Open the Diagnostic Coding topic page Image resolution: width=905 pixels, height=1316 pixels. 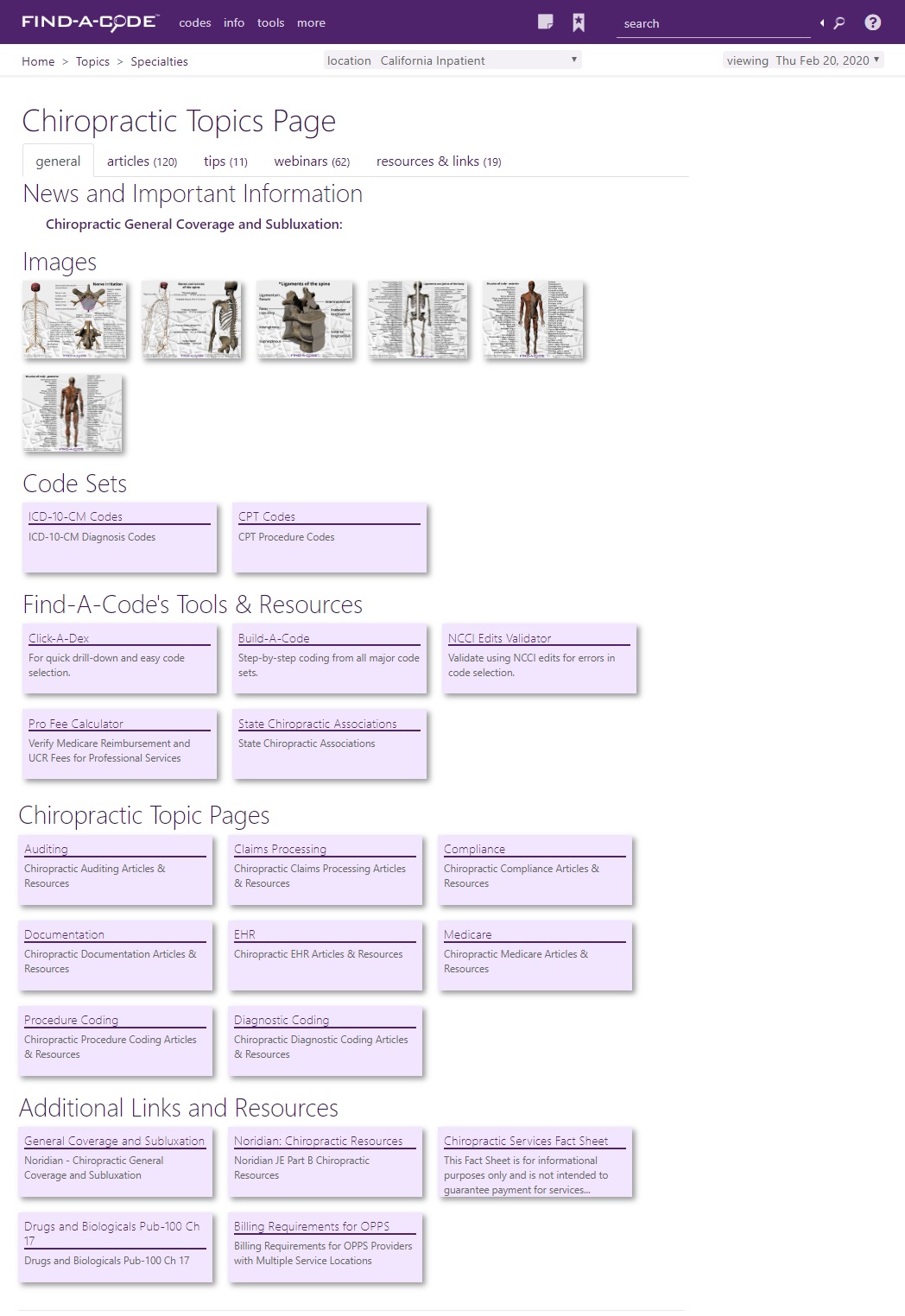click(282, 1020)
